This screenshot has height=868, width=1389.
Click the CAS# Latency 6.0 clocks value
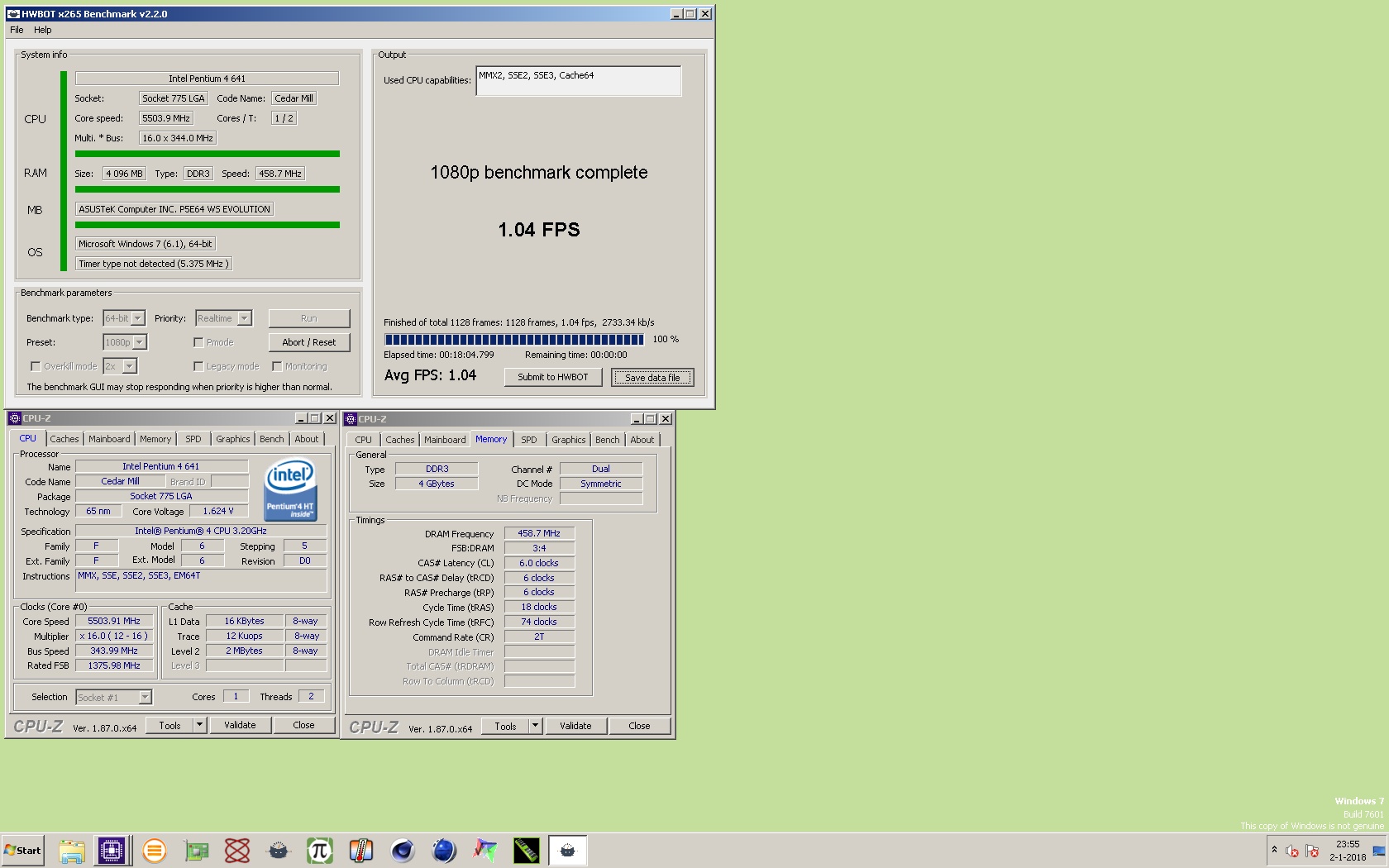click(x=539, y=563)
